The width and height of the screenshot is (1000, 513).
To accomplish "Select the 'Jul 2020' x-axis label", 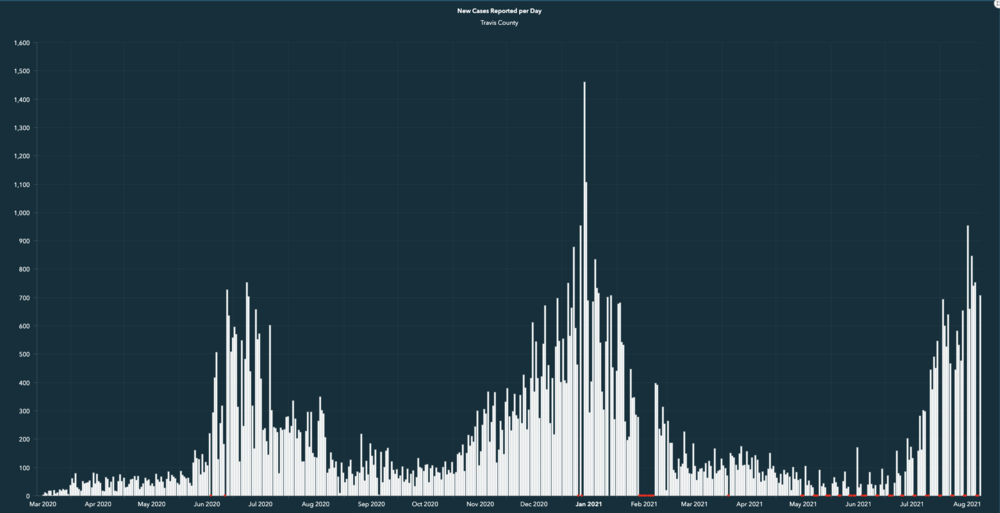I will click(260, 505).
